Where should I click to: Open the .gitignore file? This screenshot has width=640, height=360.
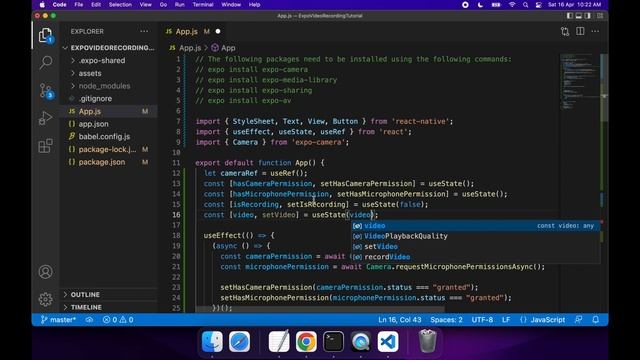(x=109, y=99)
